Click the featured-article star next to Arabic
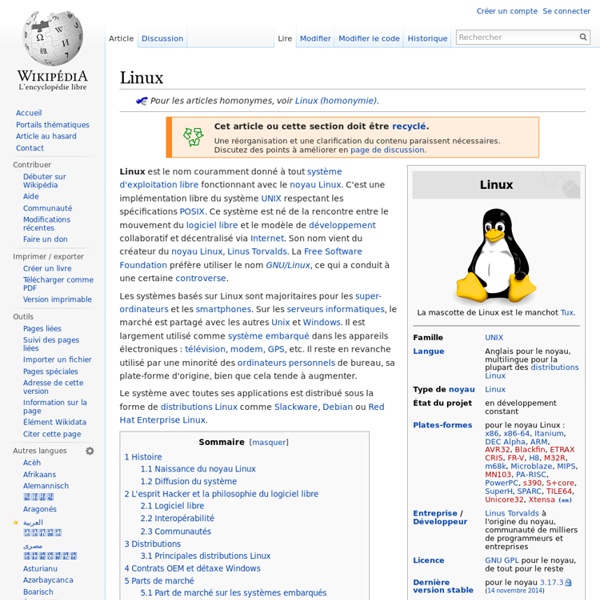This screenshot has height=600, width=600. (16, 522)
